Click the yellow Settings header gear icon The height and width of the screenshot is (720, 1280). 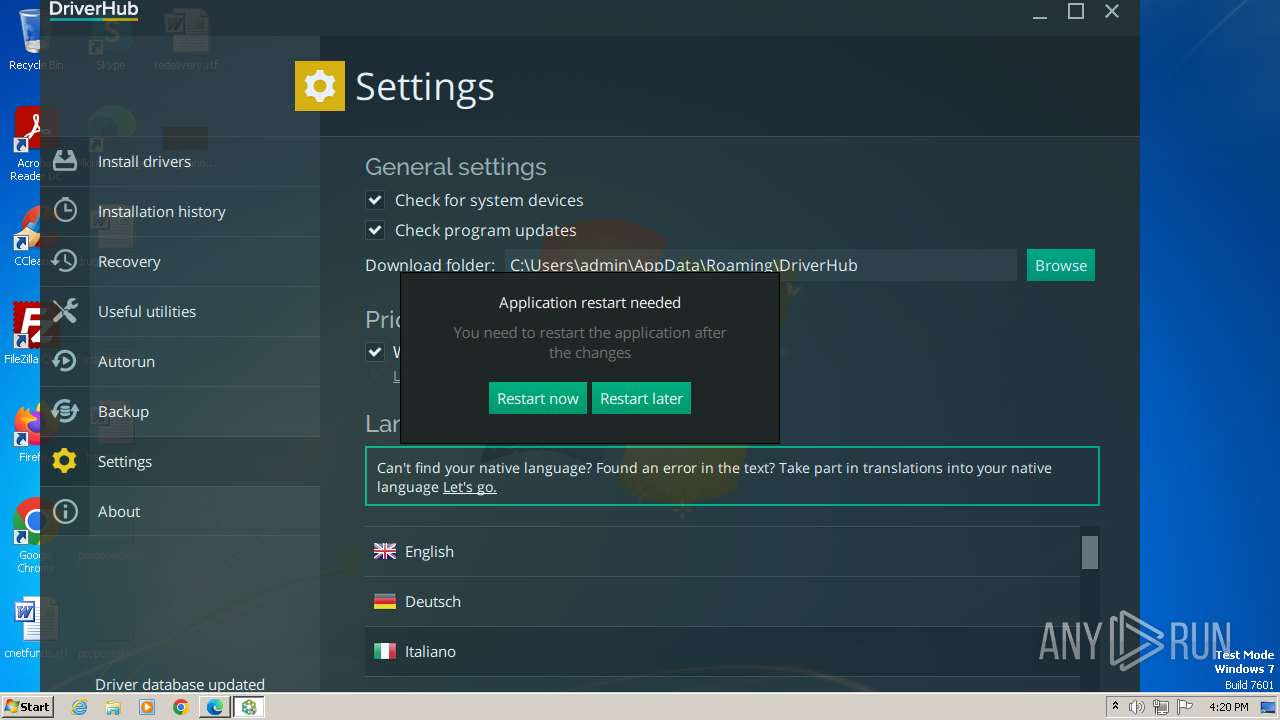[x=320, y=86]
